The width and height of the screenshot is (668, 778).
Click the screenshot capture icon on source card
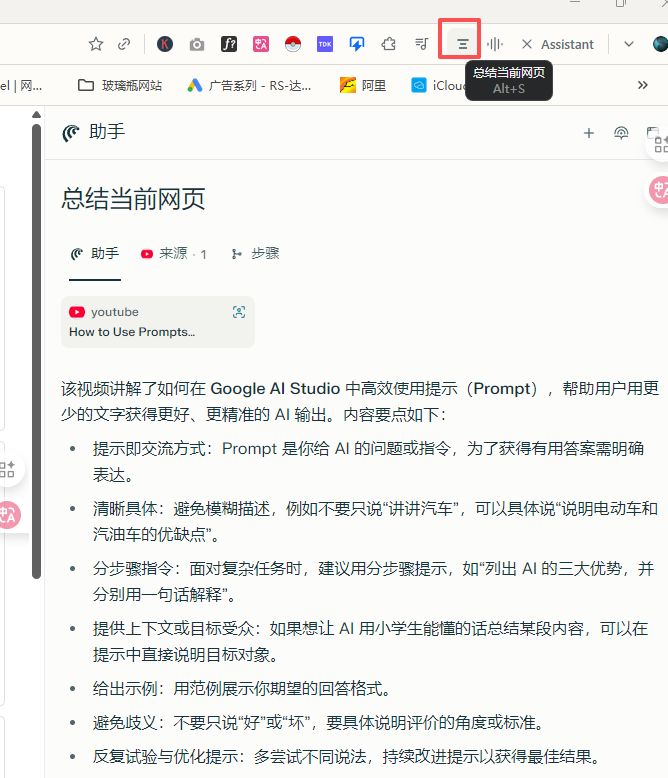point(239,312)
